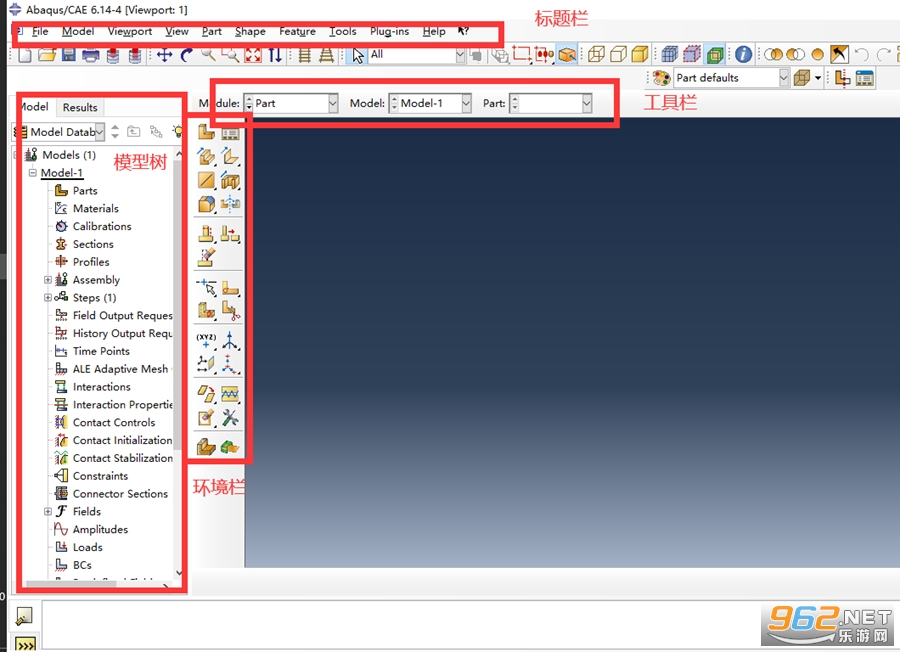Image resolution: width=900 pixels, height=652 pixels.
Task: Select Loads in the model tree
Action: (88, 547)
